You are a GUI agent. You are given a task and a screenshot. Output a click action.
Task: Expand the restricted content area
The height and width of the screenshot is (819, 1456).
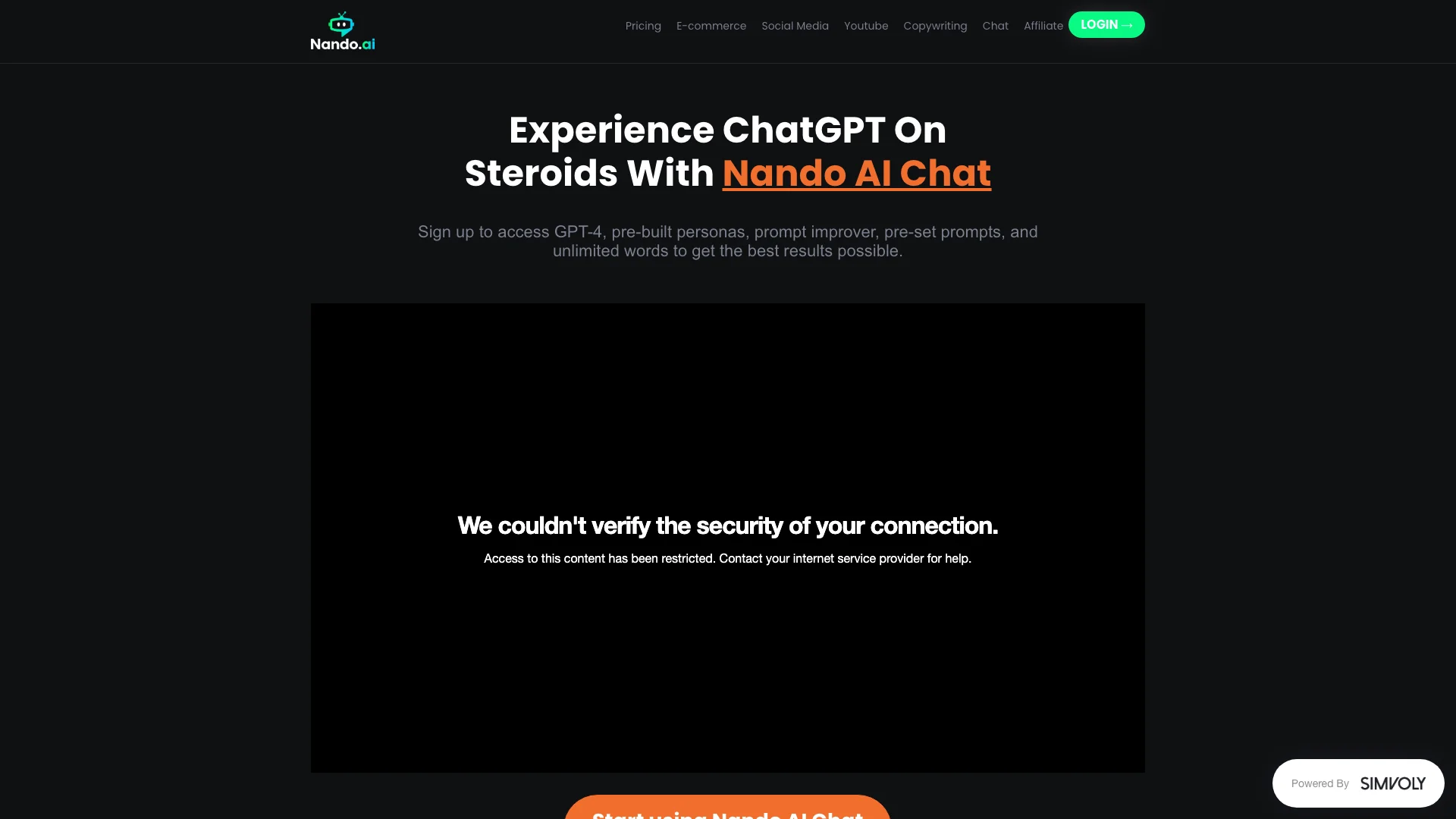pyautogui.click(x=727, y=538)
